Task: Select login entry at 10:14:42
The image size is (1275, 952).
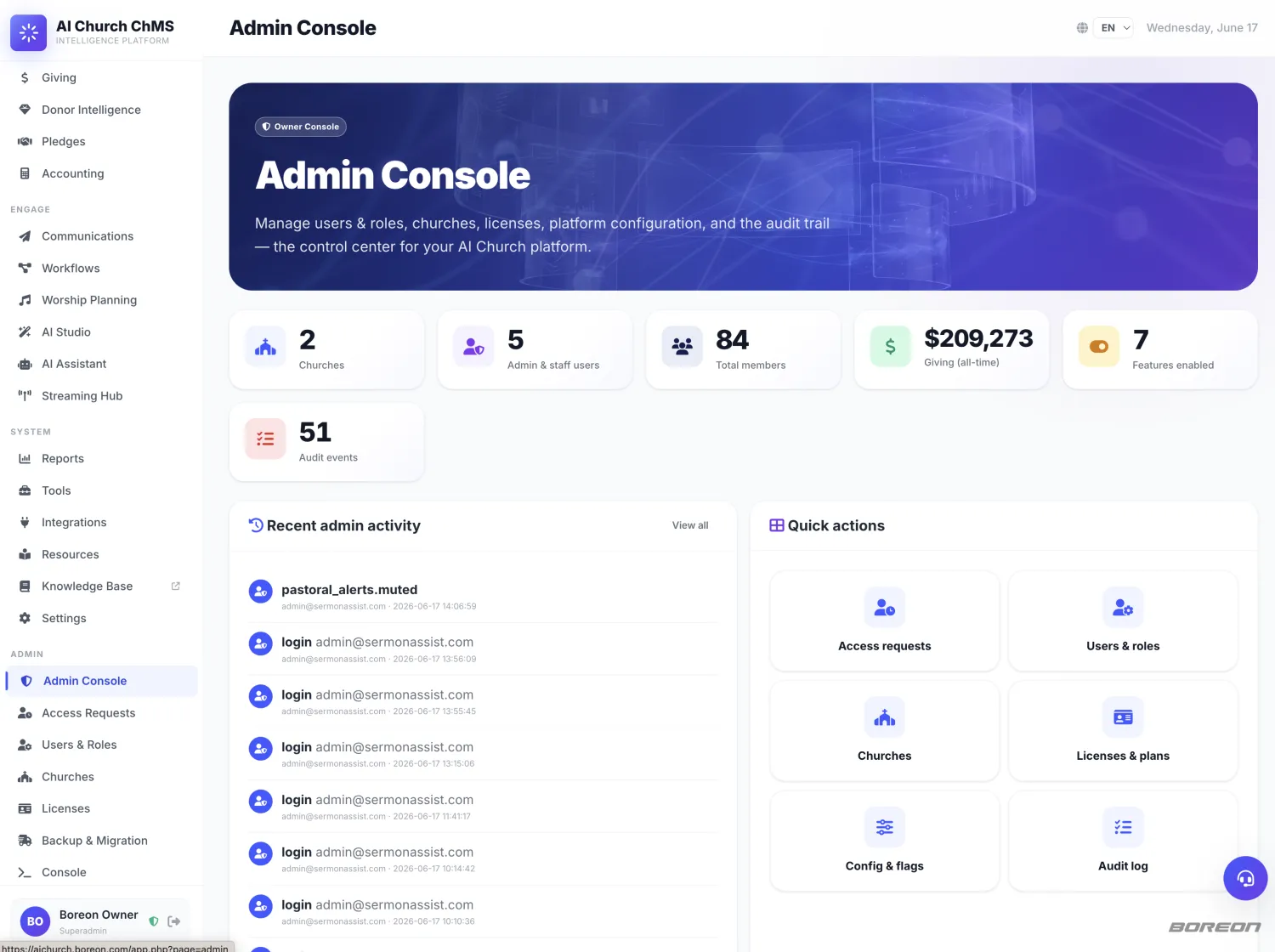Action: click(x=483, y=859)
